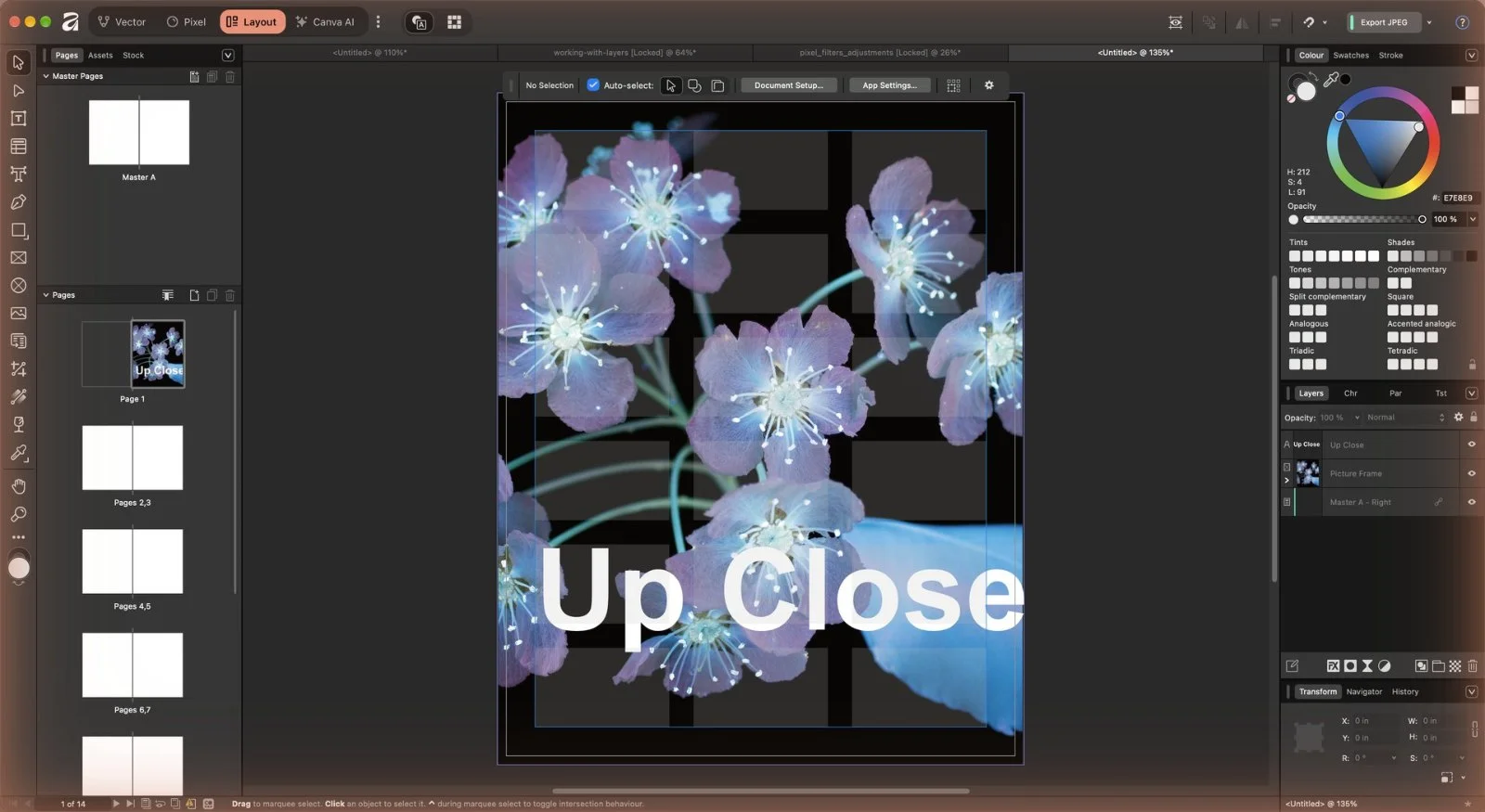
Task: Open the Export JPEG dropdown arrow
Action: click(1428, 22)
